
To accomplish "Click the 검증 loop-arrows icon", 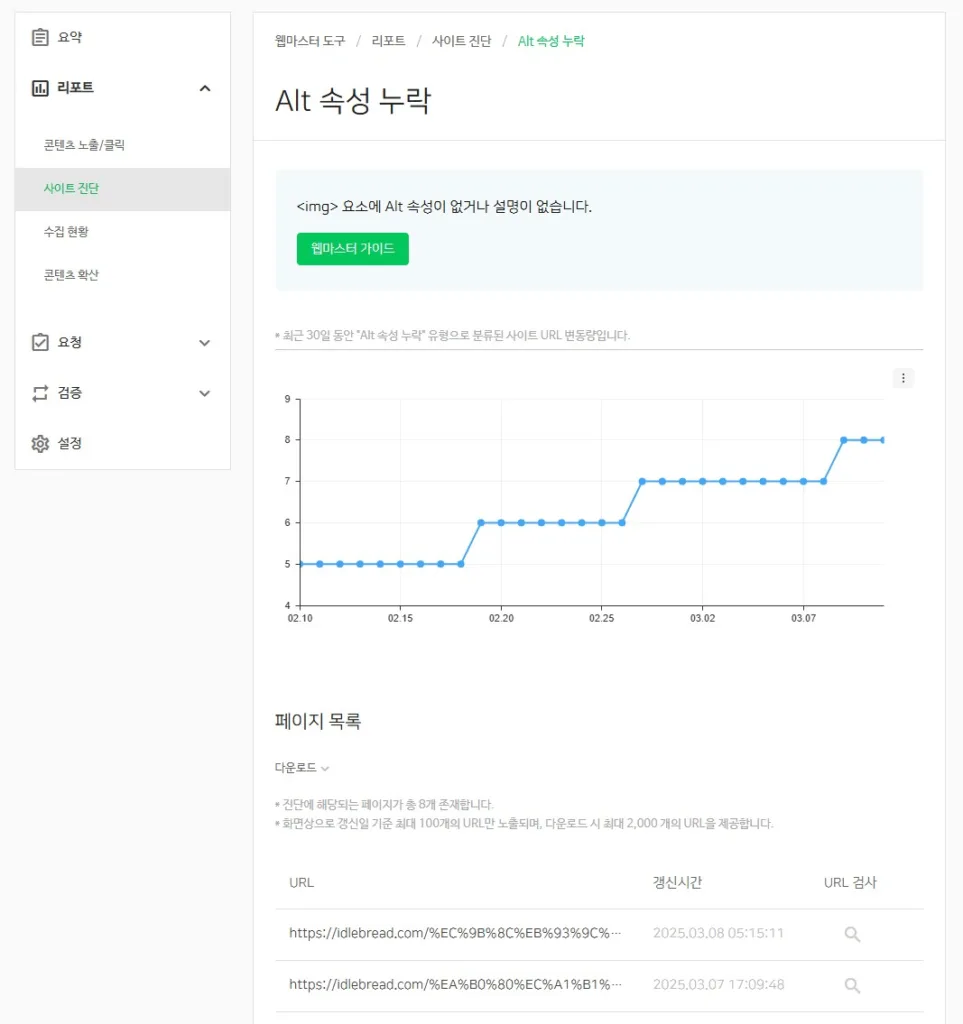I will pyautogui.click(x=40, y=392).
